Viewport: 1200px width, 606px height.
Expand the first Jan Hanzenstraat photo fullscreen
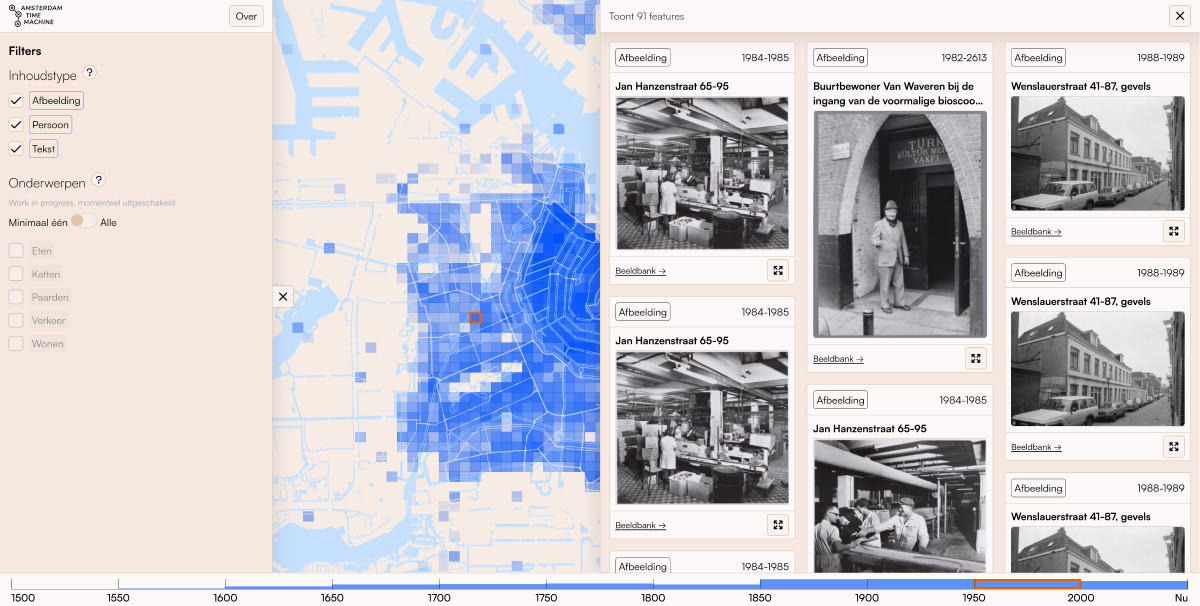point(777,269)
